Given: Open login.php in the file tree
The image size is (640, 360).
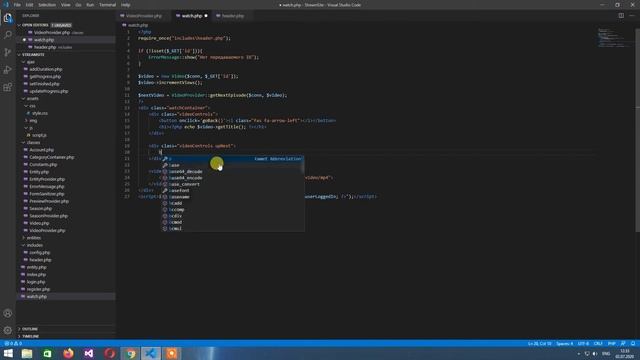Looking at the screenshot, I should tap(36, 282).
